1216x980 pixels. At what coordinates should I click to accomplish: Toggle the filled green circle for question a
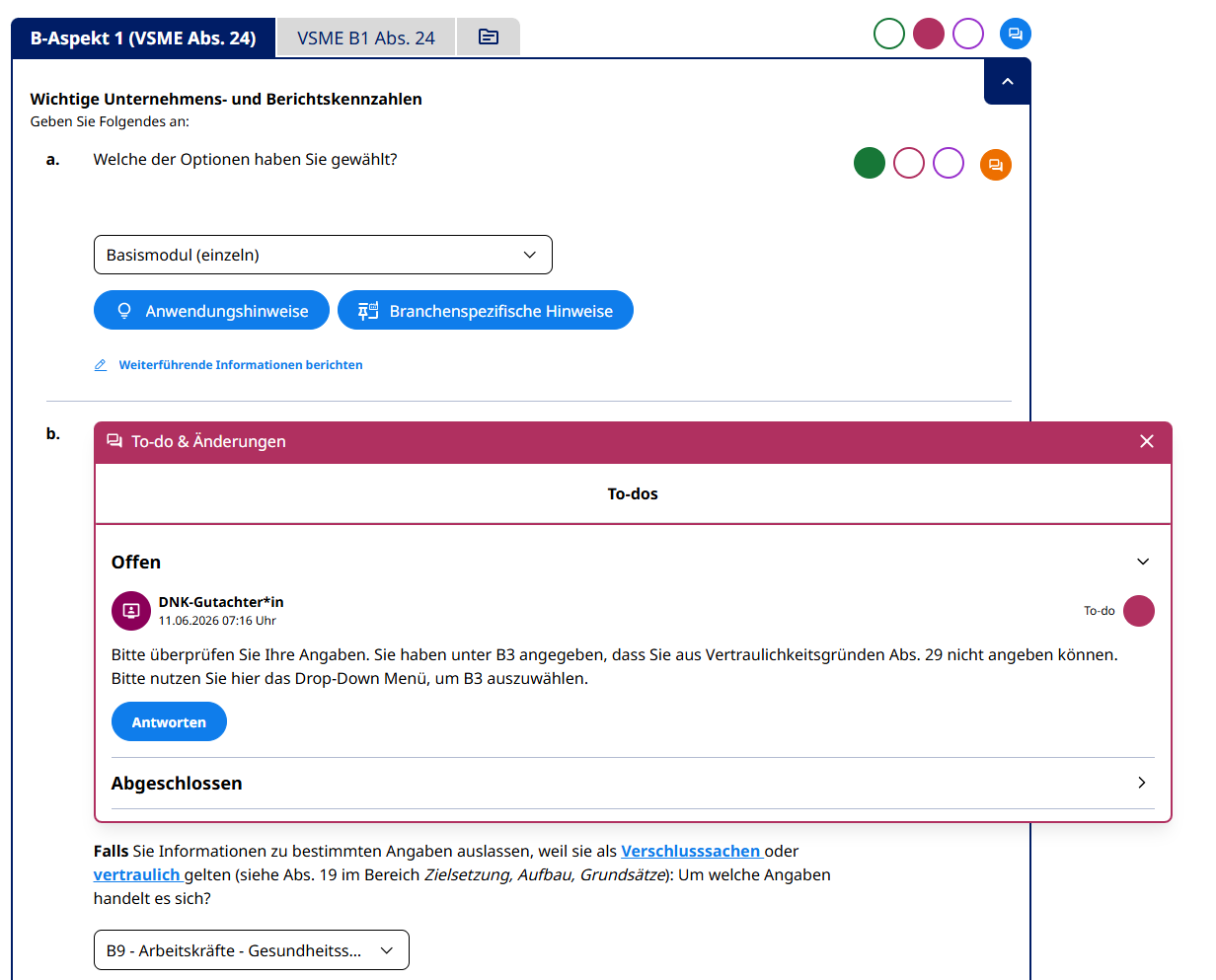coord(870,163)
